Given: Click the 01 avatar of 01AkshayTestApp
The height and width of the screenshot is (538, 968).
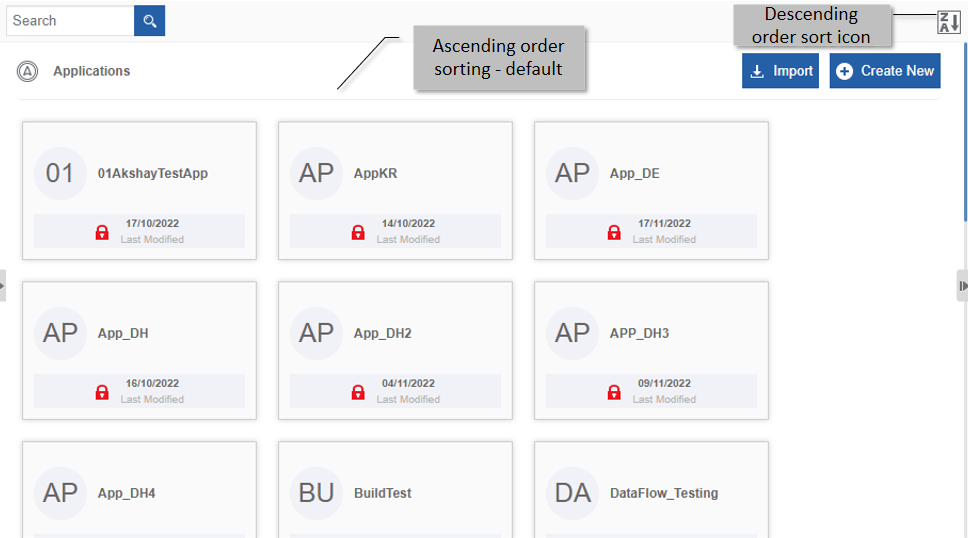Looking at the screenshot, I should (x=60, y=173).
